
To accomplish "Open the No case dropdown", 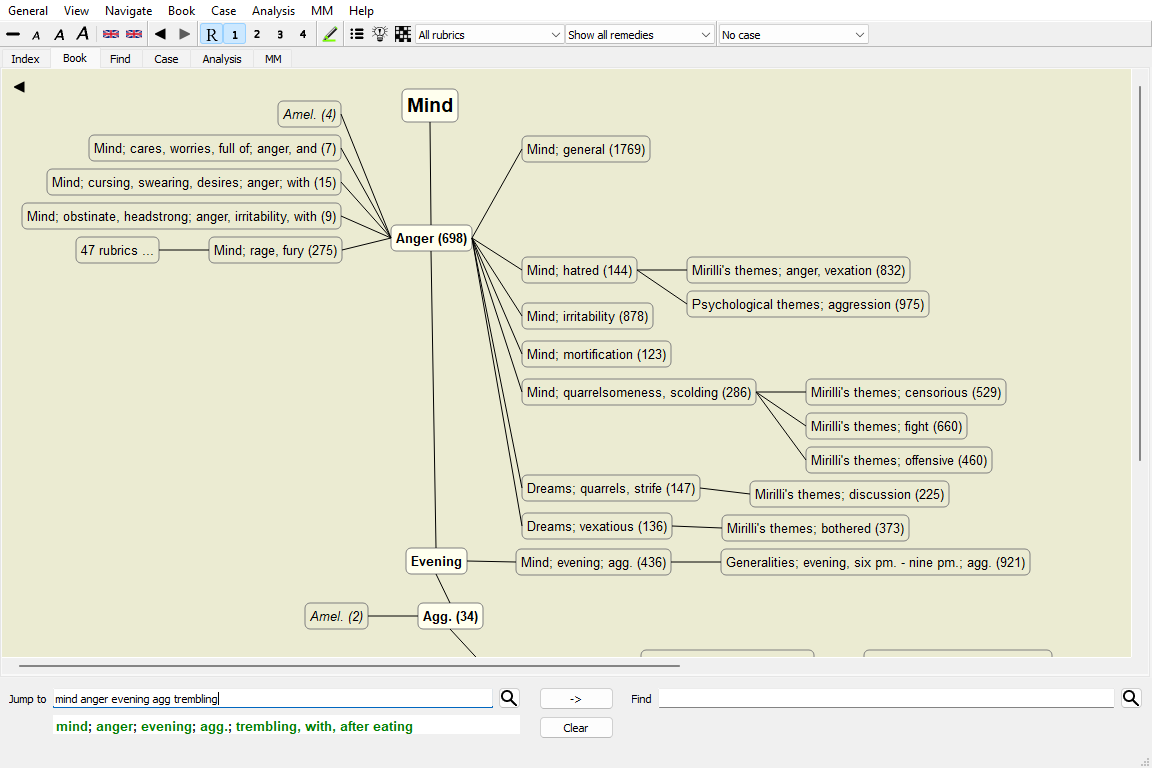I will click(x=793, y=35).
